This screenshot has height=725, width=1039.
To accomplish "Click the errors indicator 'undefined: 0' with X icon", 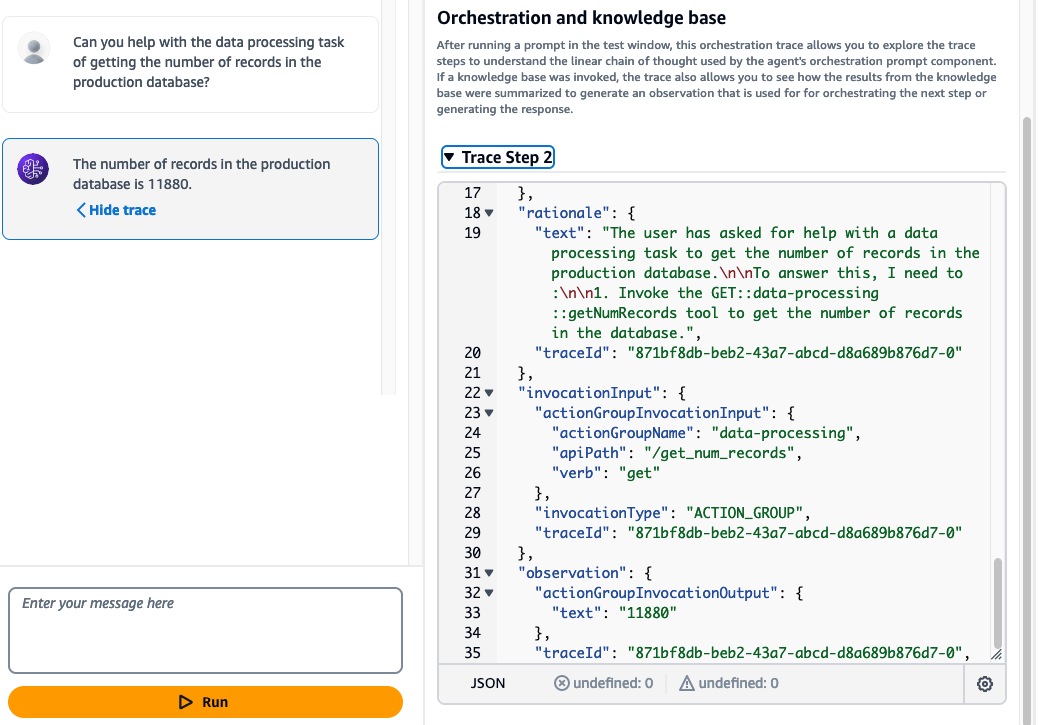I will coord(604,683).
